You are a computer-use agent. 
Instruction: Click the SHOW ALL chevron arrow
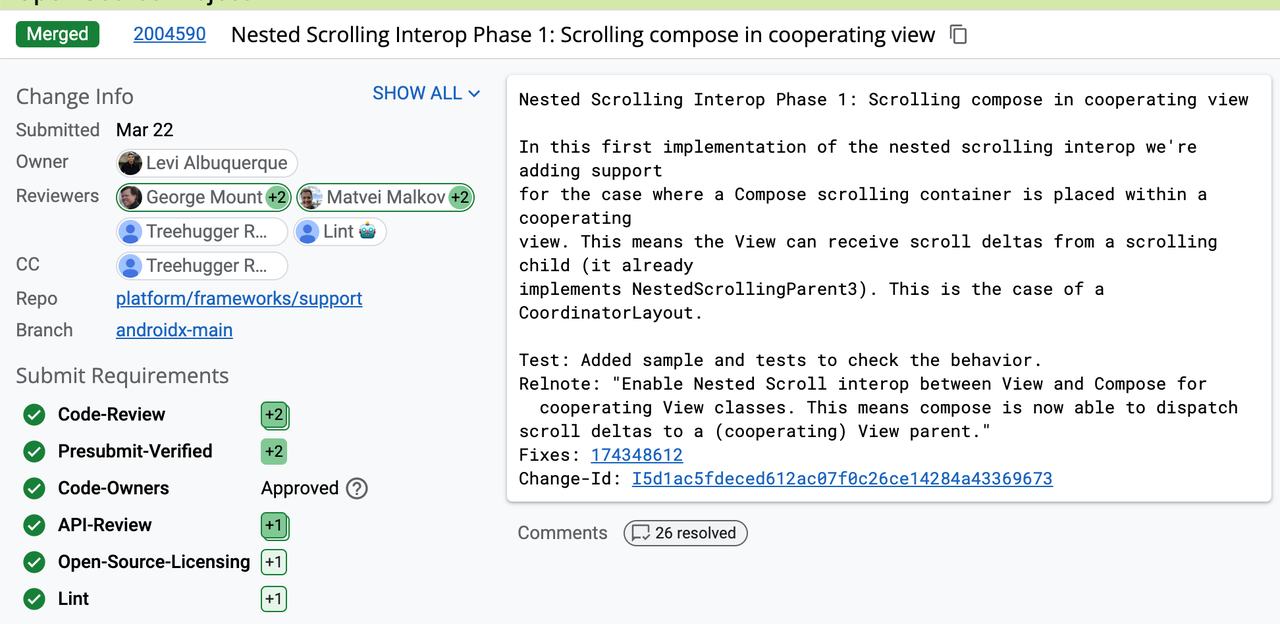(474, 93)
